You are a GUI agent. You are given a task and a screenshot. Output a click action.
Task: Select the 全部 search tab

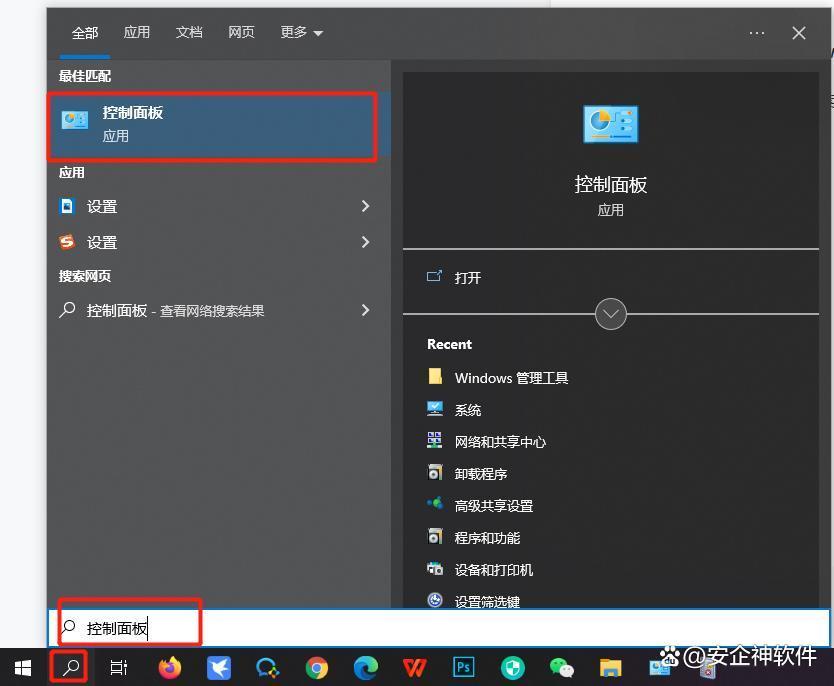coord(85,33)
